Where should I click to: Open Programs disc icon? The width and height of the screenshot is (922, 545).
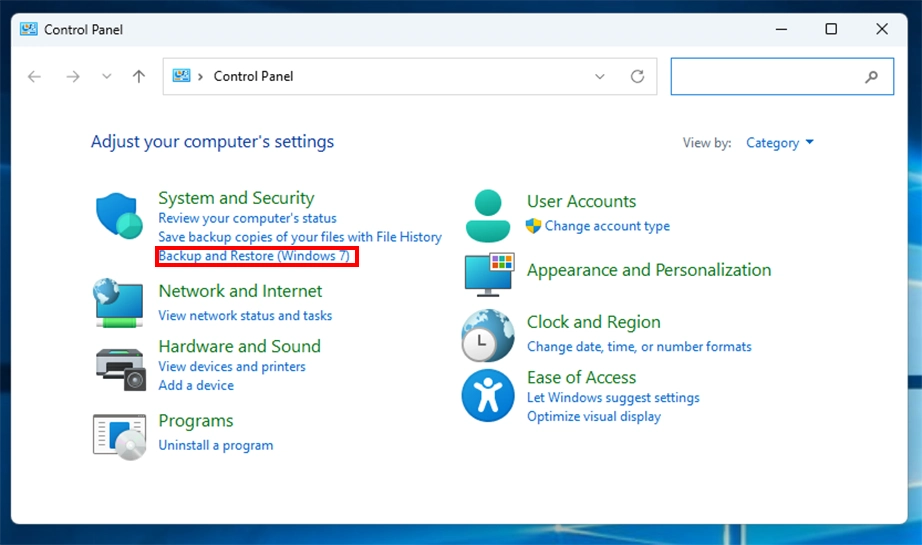click(x=119, y=437)
